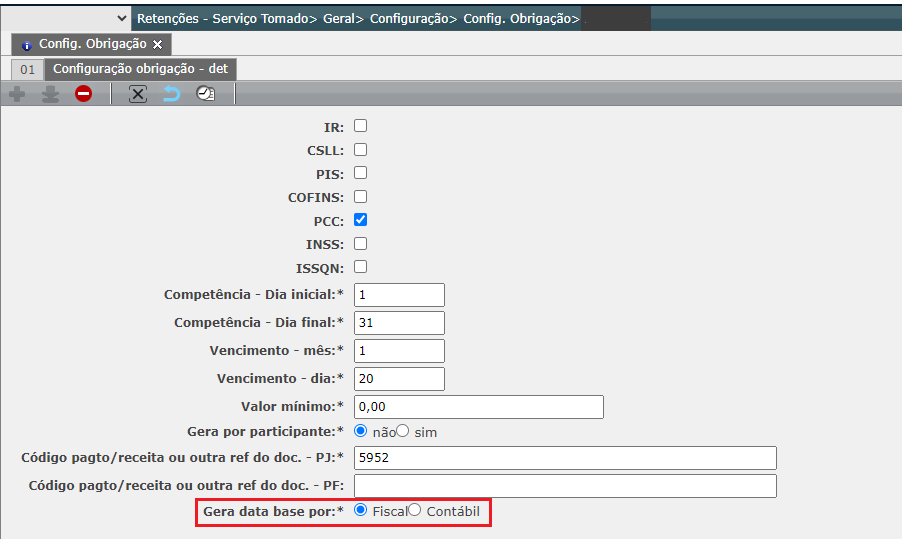Viewport: 904px width, 539px height.
Task: Close the Config. Obrigação tab
Action: click(x=158, y=45)
